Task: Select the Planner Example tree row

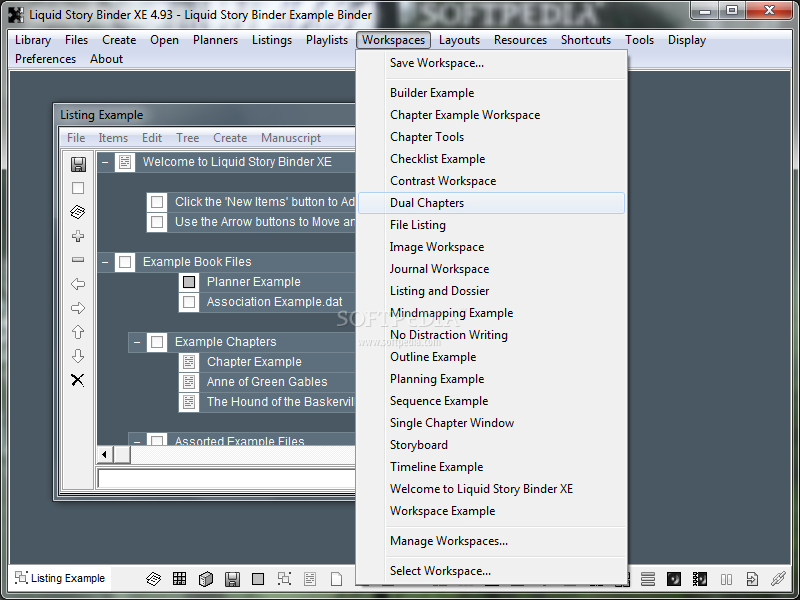Action: (x=267, y=282)
